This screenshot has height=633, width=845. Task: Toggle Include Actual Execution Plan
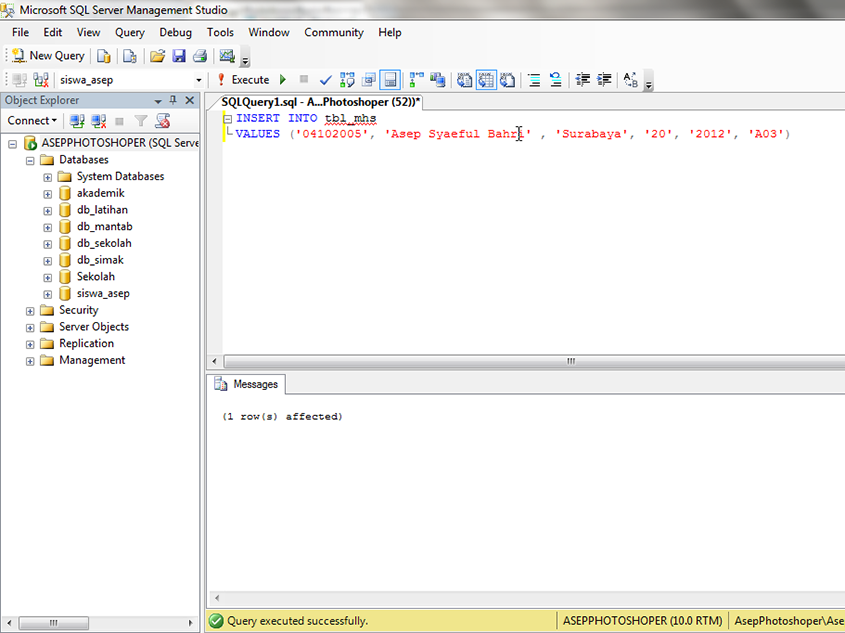tap(417, 80)
